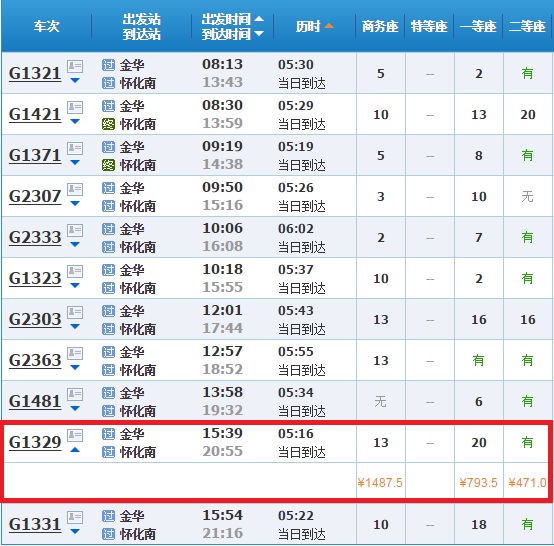
Task: Click duration 06:02 for G2333
Action: (295, 229)
